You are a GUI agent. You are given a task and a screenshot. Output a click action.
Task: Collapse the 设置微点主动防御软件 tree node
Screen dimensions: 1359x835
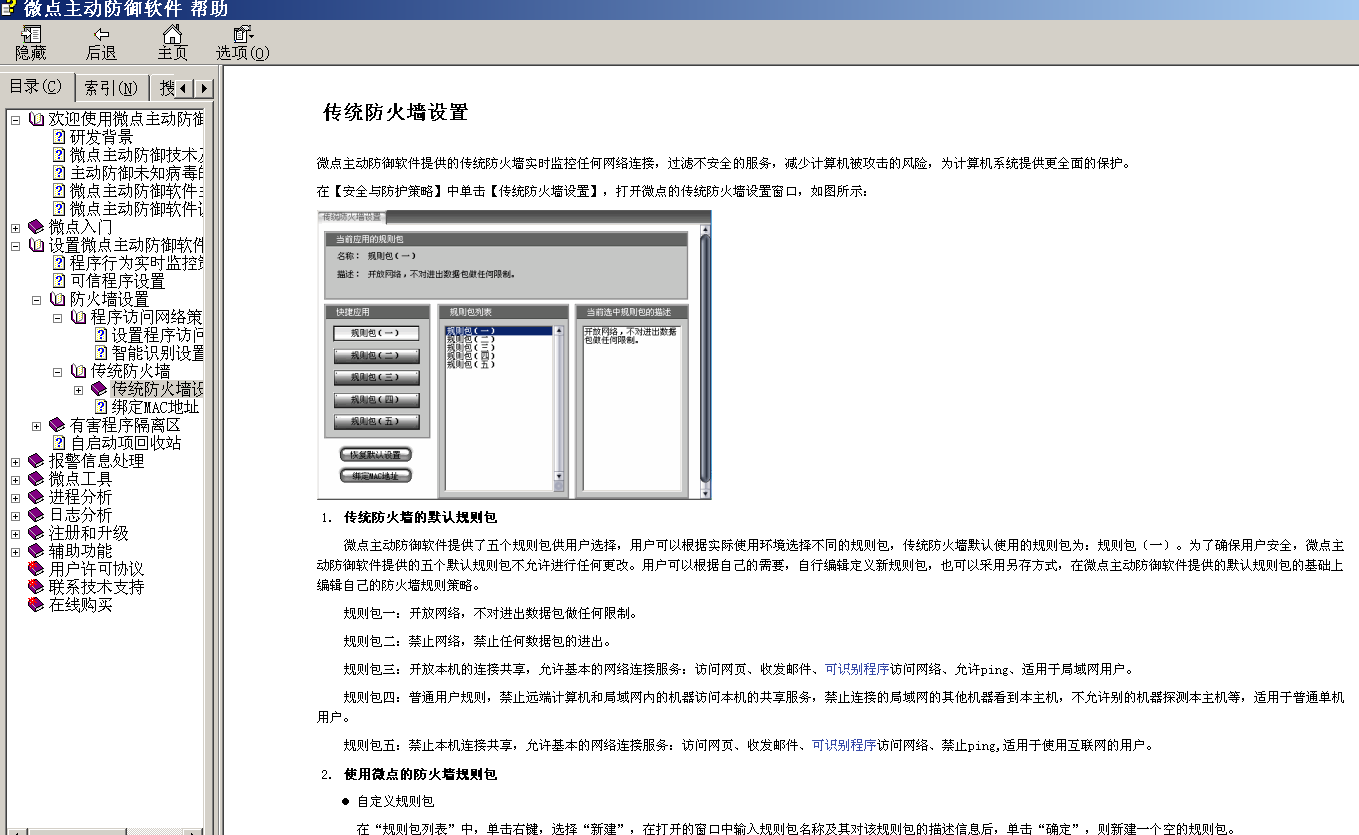(15, 246)
